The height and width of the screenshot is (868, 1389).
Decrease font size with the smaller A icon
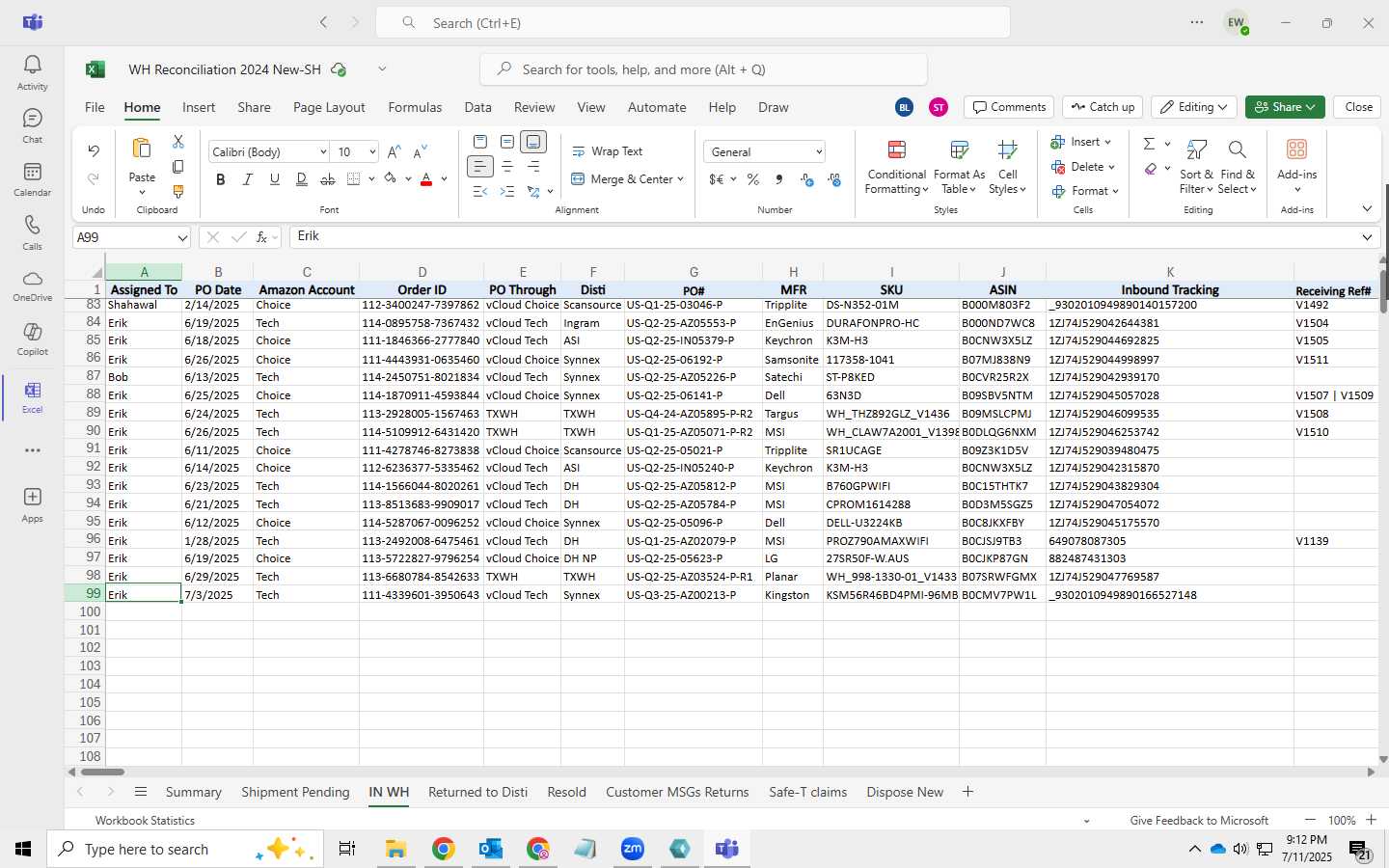pos(420,151)
